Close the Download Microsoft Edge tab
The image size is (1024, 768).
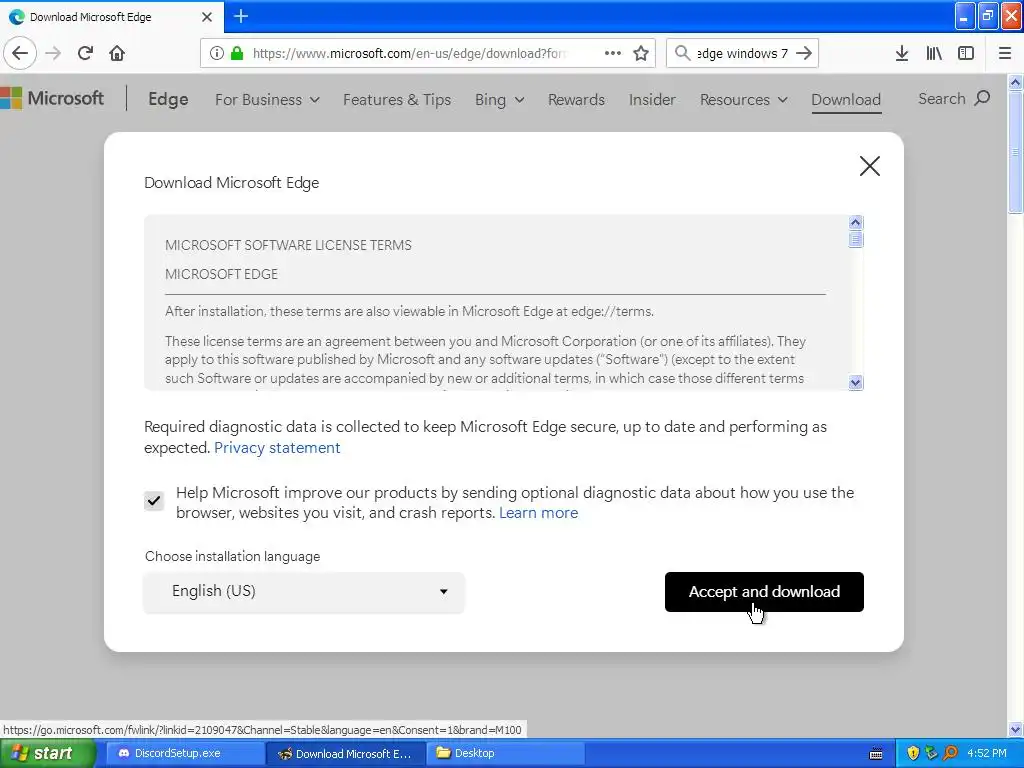207,17
